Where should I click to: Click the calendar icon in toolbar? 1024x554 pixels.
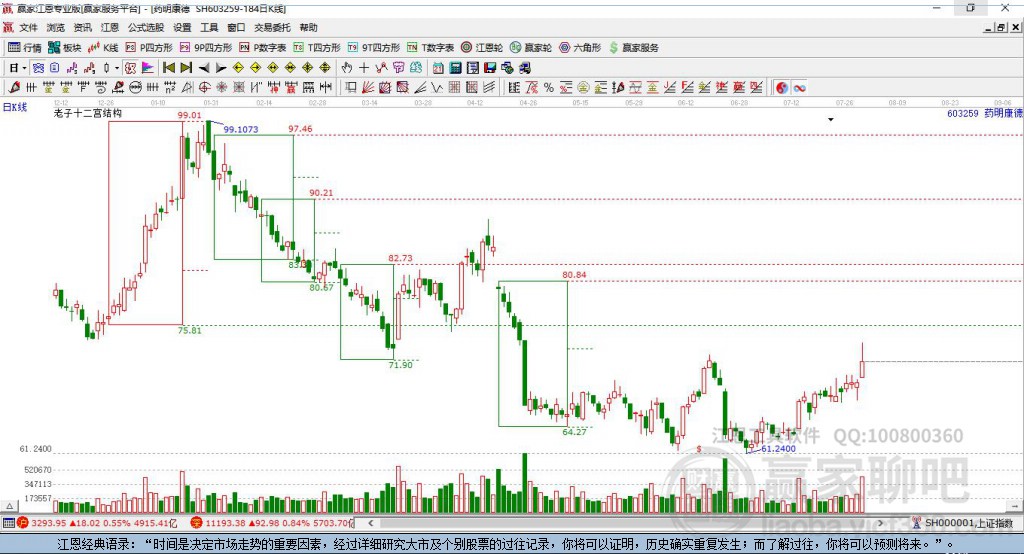(x=438, y=68)
